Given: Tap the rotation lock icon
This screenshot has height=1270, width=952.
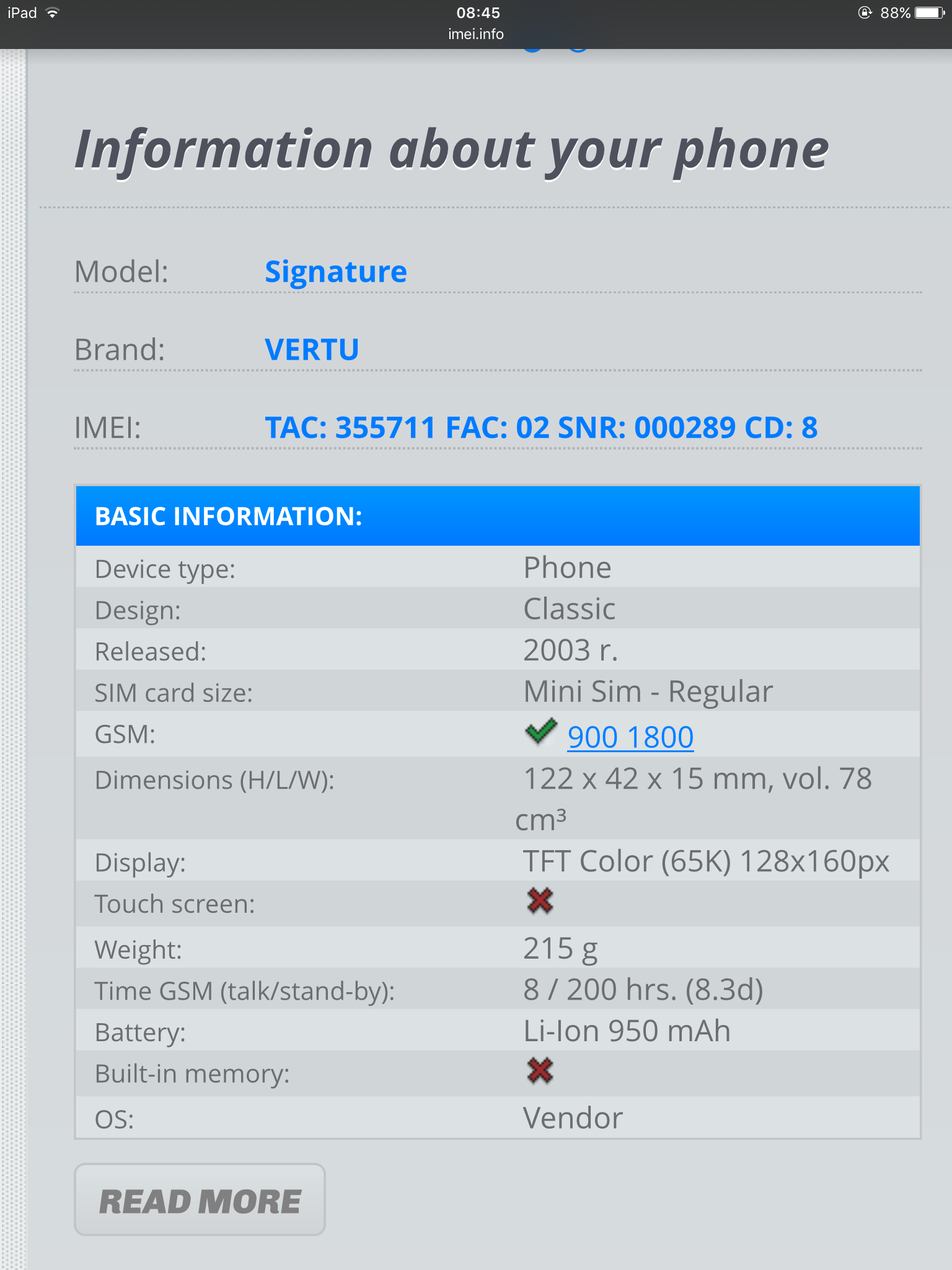Looking at the screenshot, I should coord(865,13).
